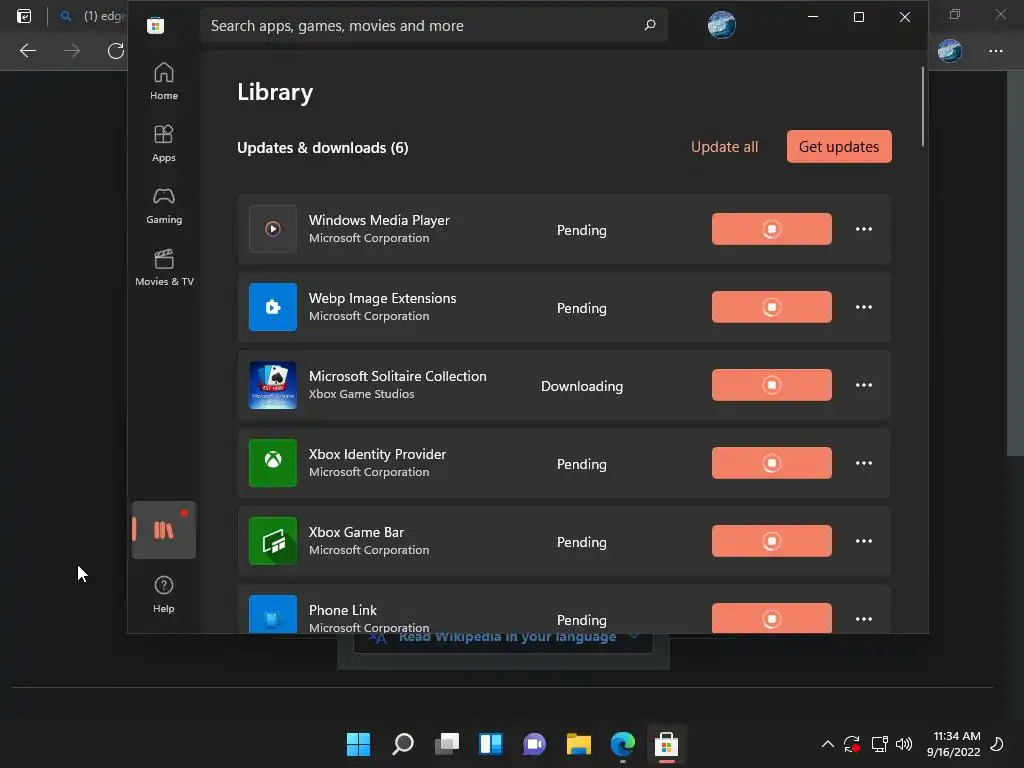Open the Apps section in sidebar
Viewport: 1024px width, 768px height.
(x=163, y=143)
